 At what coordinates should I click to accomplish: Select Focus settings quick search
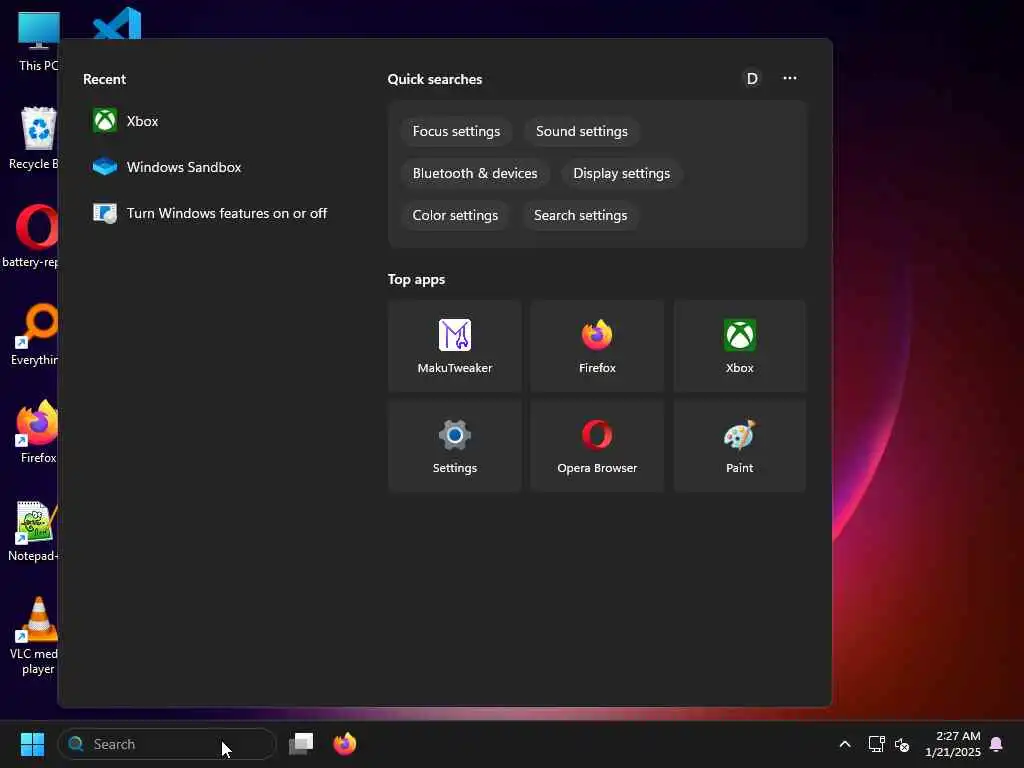(456, 131)
